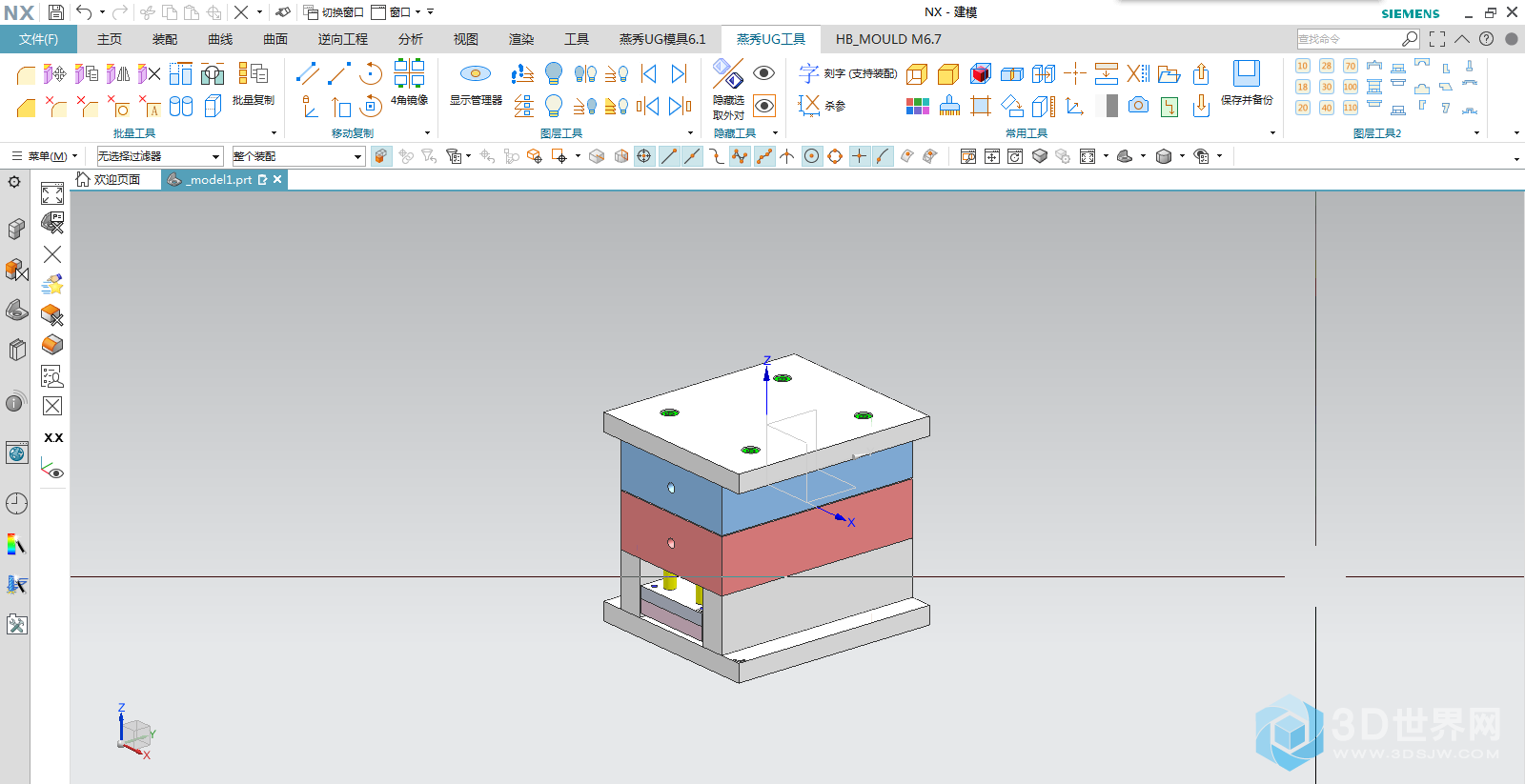Click the 刻字 (支持装配) engrave text button

[x=848, y=73]
